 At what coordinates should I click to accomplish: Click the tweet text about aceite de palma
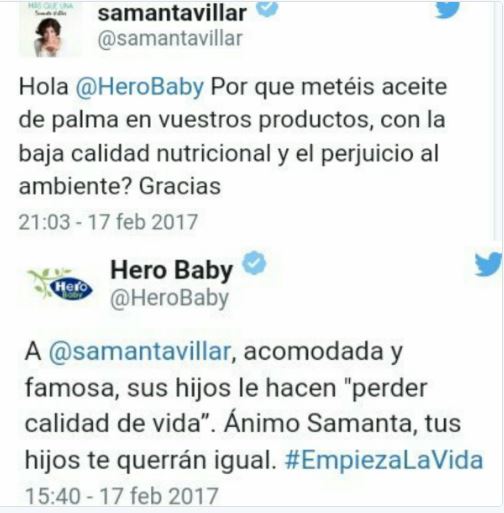233,136
